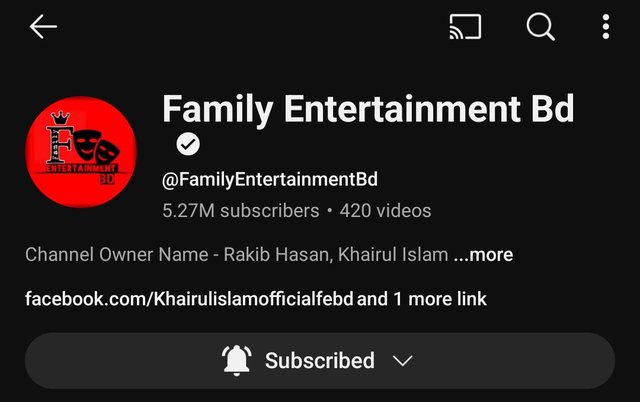Tap the theater masks in channel logo
640x402 pixels.
coord(97,147)
